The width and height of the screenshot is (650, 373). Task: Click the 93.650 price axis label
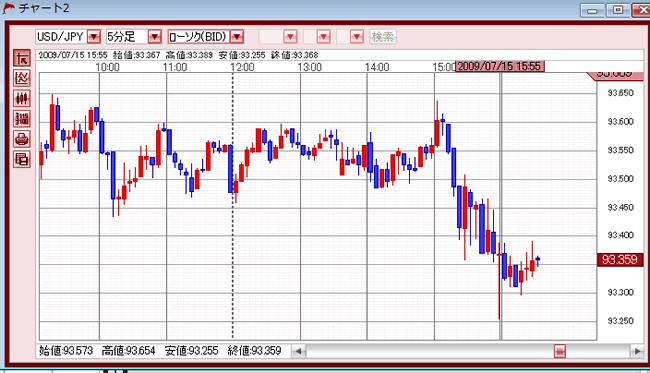click(x=621, y=93)
